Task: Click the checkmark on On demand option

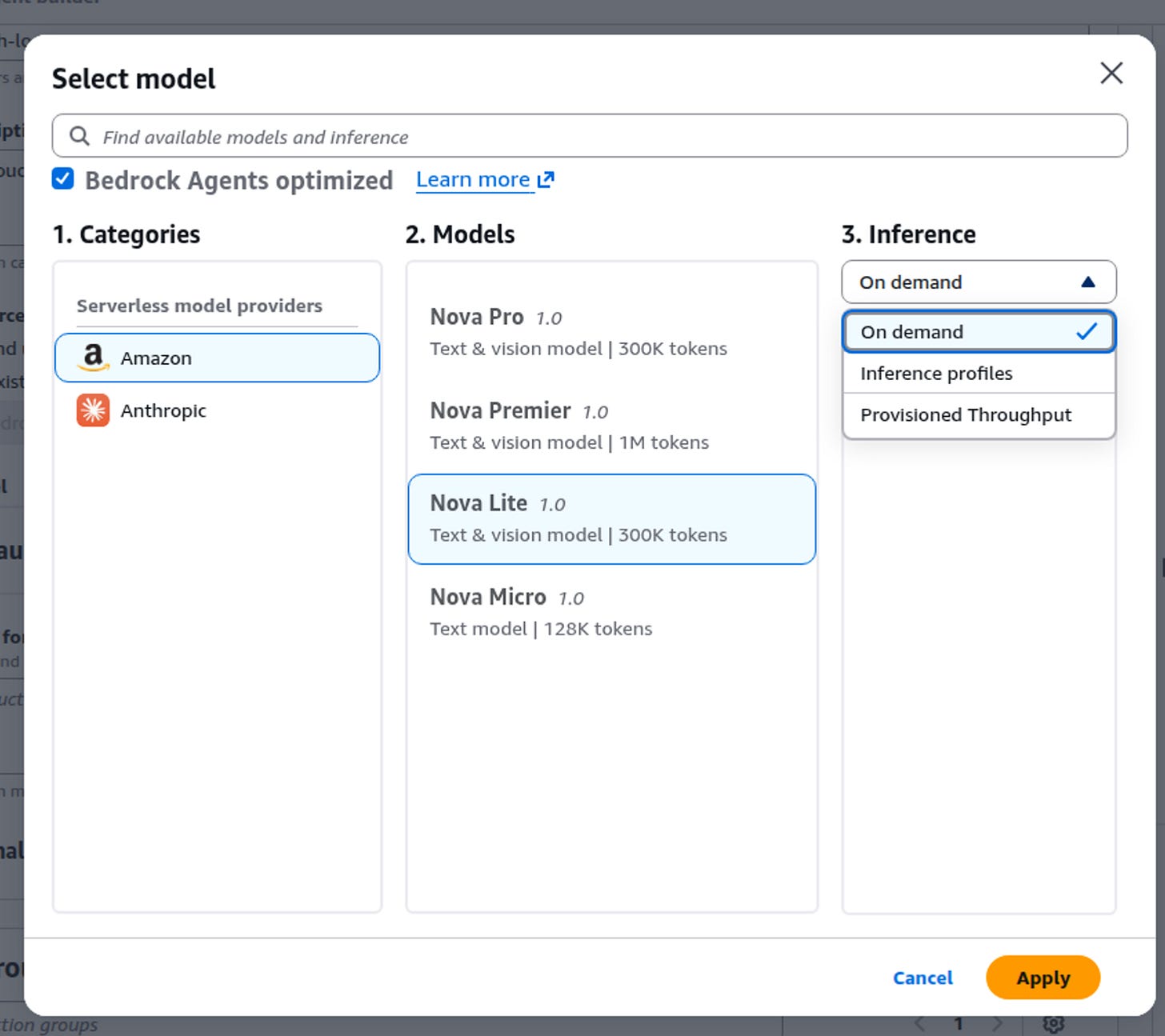Action: point(1087,331)
